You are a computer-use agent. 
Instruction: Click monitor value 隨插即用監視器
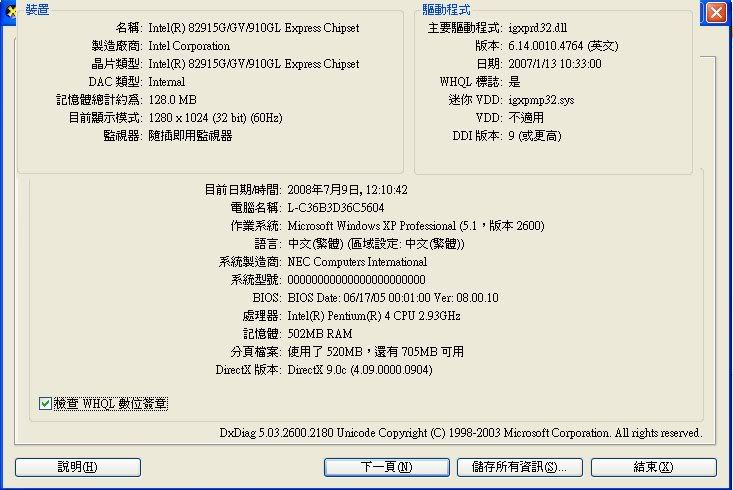click(190, 136)
